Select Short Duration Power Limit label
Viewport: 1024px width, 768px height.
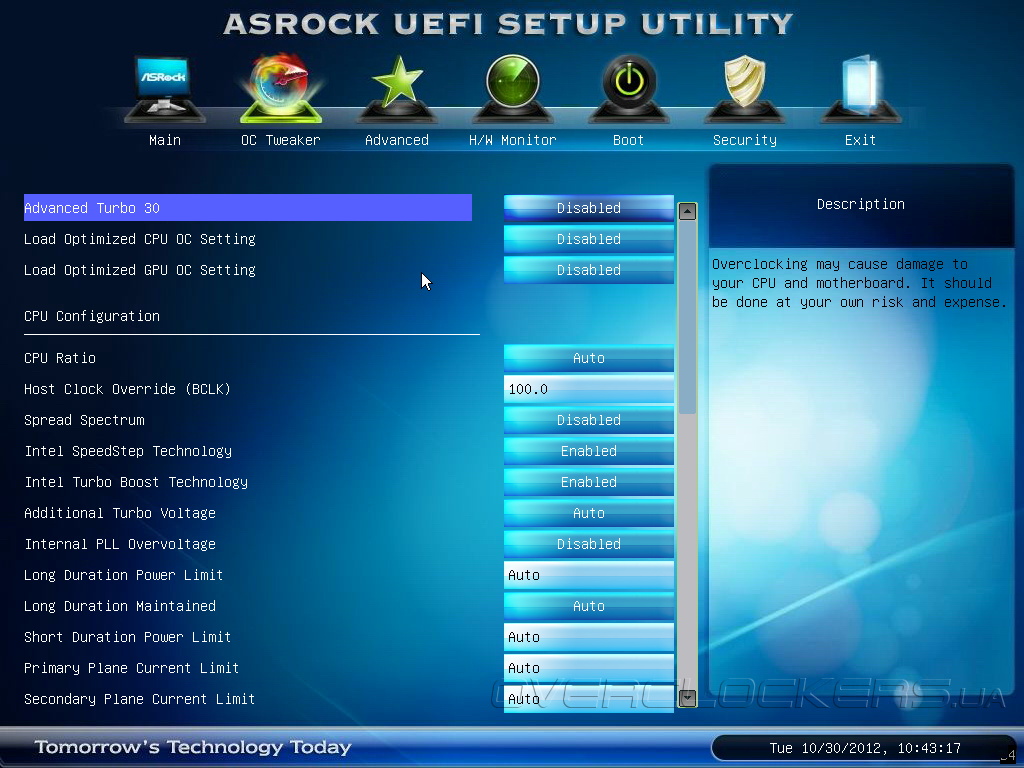[x=127, y=637]
